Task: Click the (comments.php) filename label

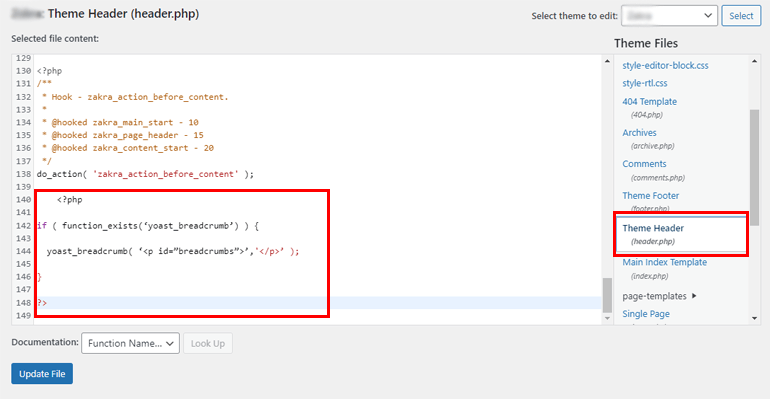Action: tap(658, 178)
